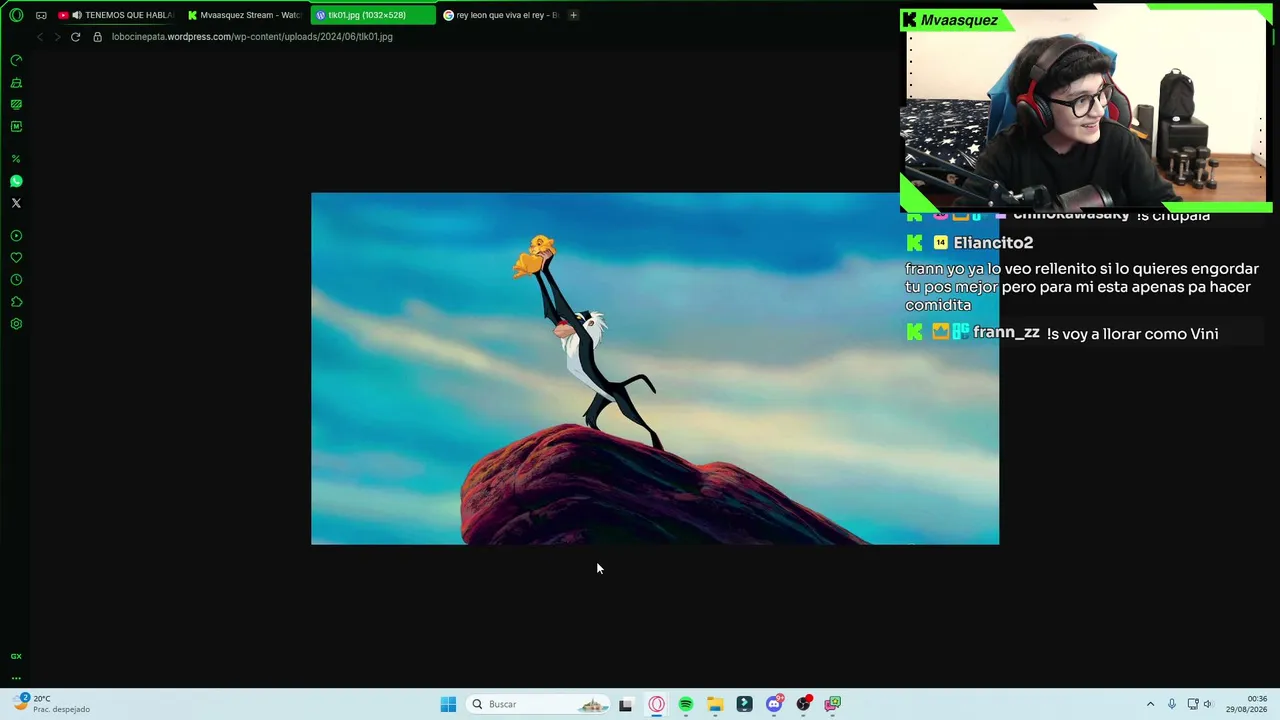Screen dimensions: 1280x720
Task: Click the microphone tray icon
Action: click(x=1172, y=704)
